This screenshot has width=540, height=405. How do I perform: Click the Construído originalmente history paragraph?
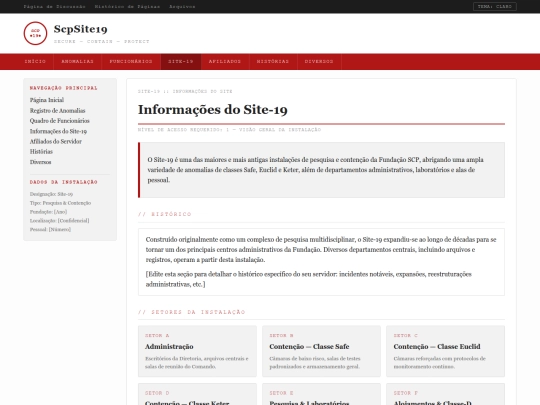tap(321, 249)
